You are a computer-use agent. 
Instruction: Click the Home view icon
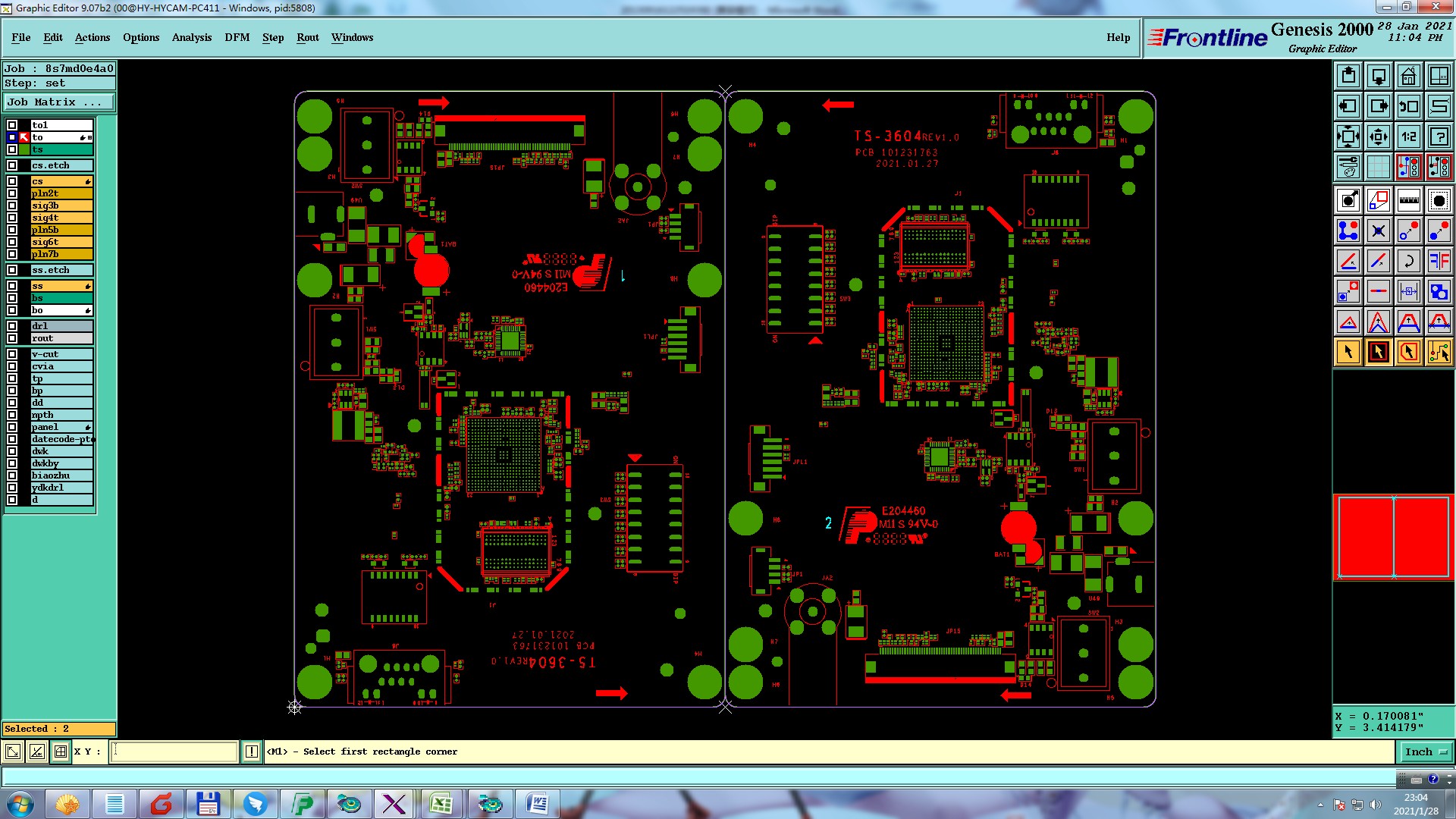tap(1408, 76)
